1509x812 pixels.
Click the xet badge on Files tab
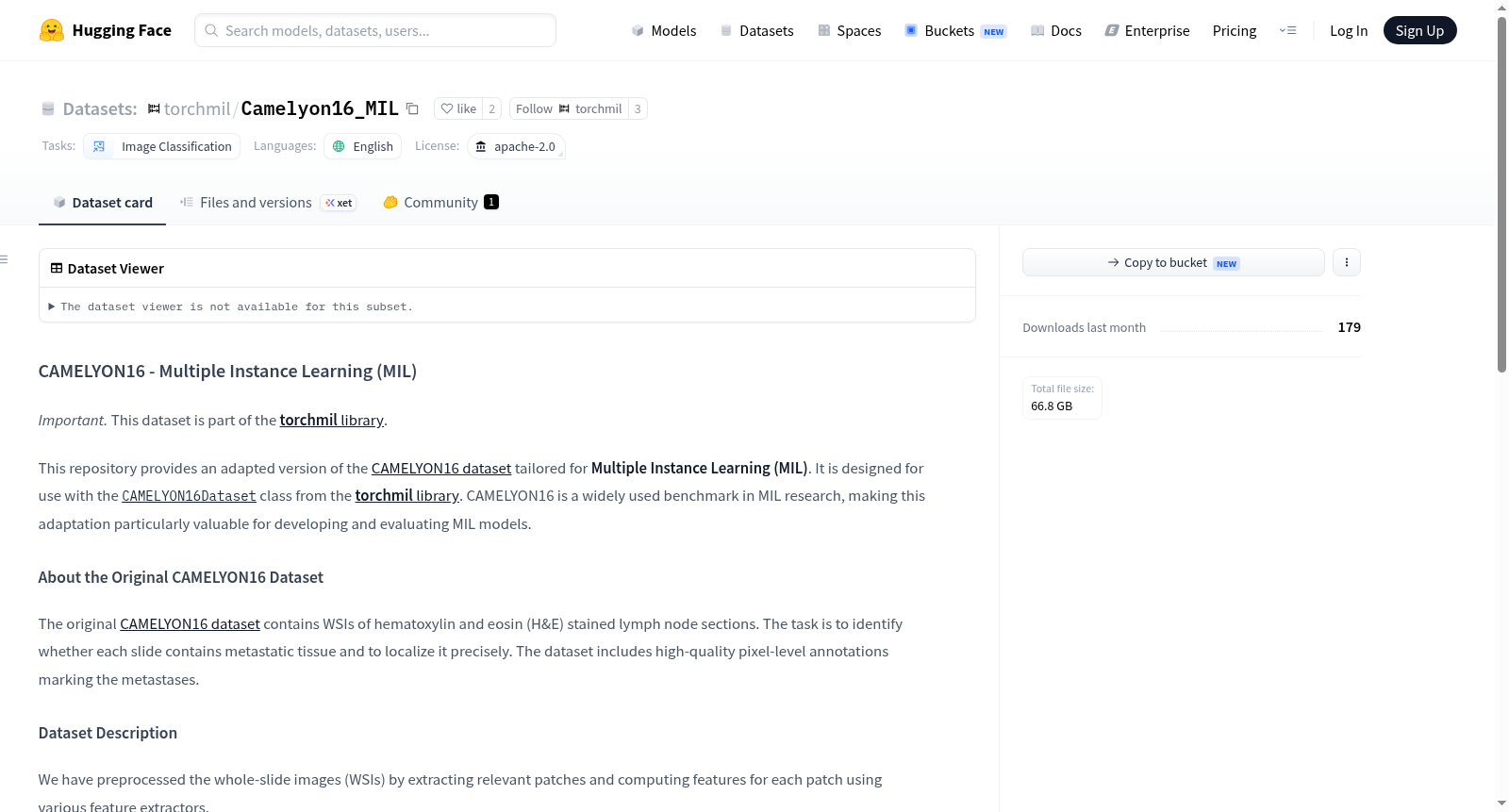click(x=339, y=203)
